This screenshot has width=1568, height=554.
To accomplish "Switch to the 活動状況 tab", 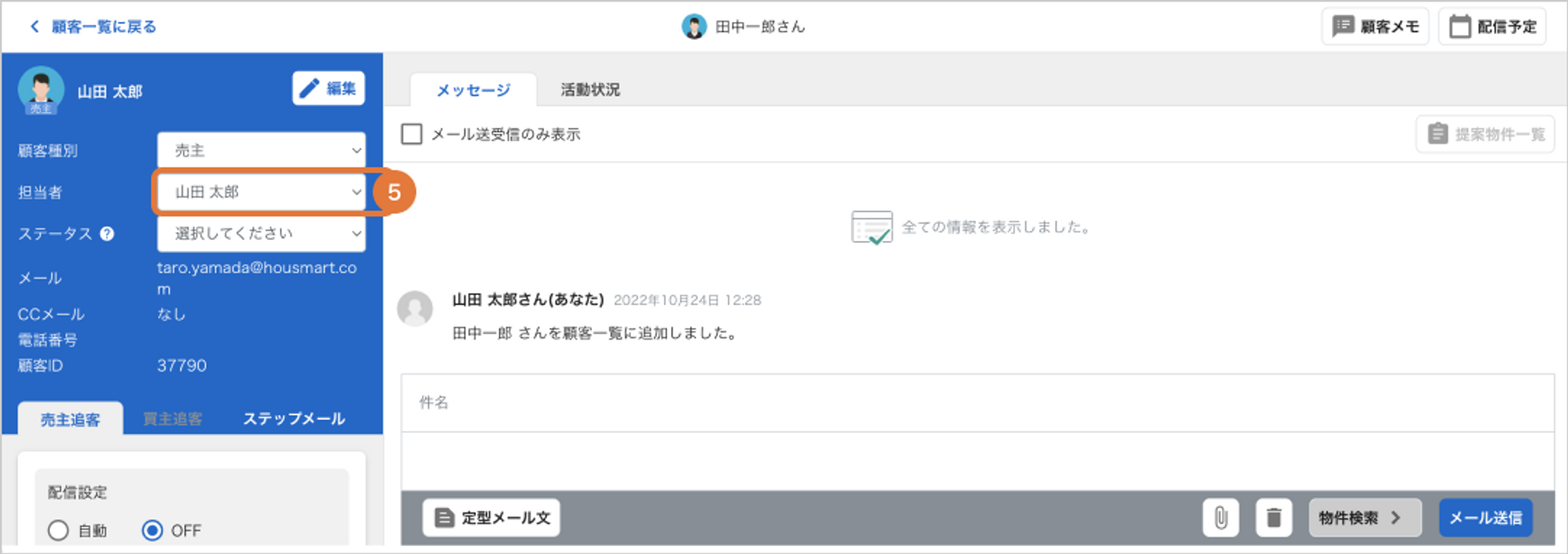I will tap(590, 89).
